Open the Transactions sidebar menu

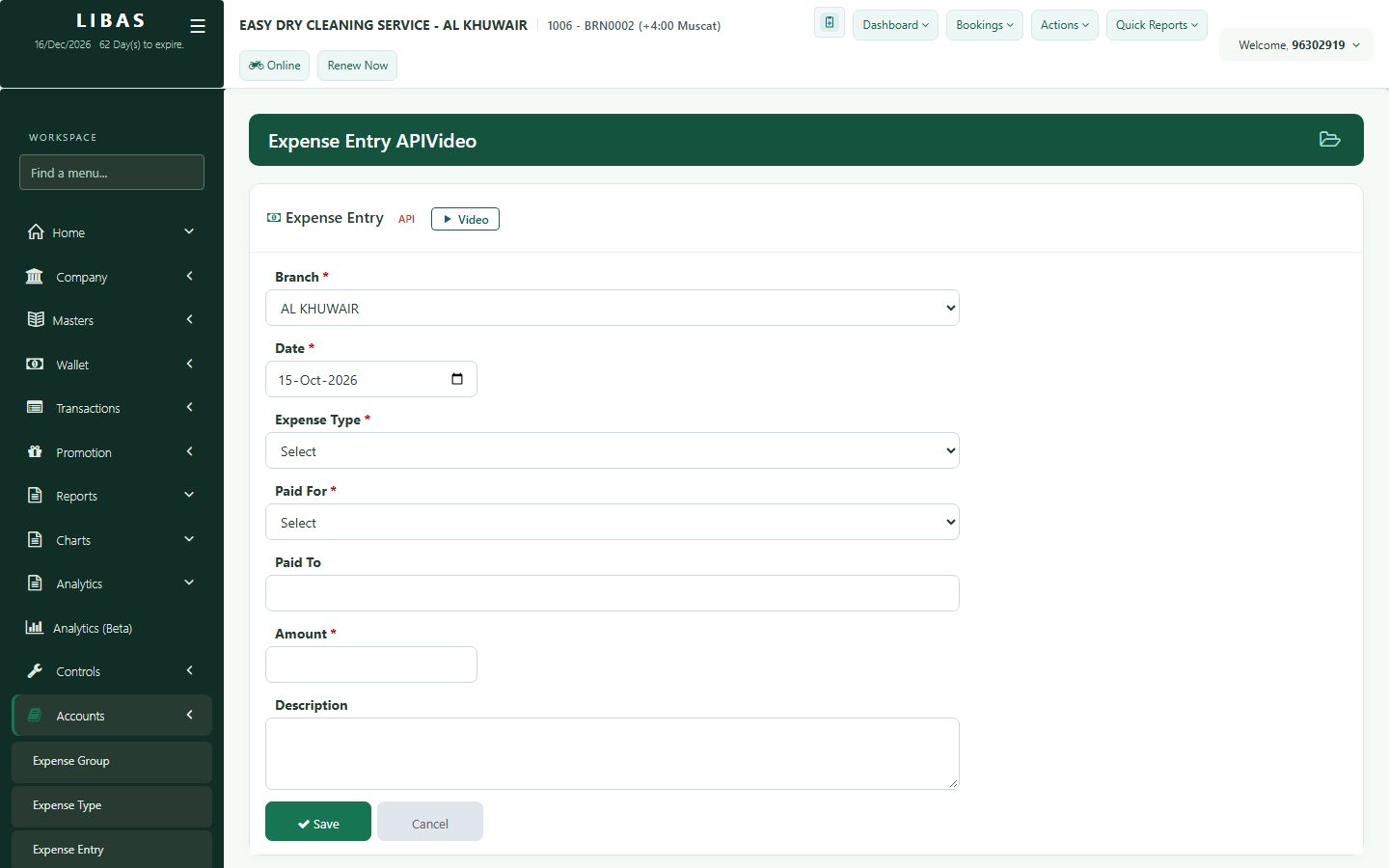(x=112, y=408)
